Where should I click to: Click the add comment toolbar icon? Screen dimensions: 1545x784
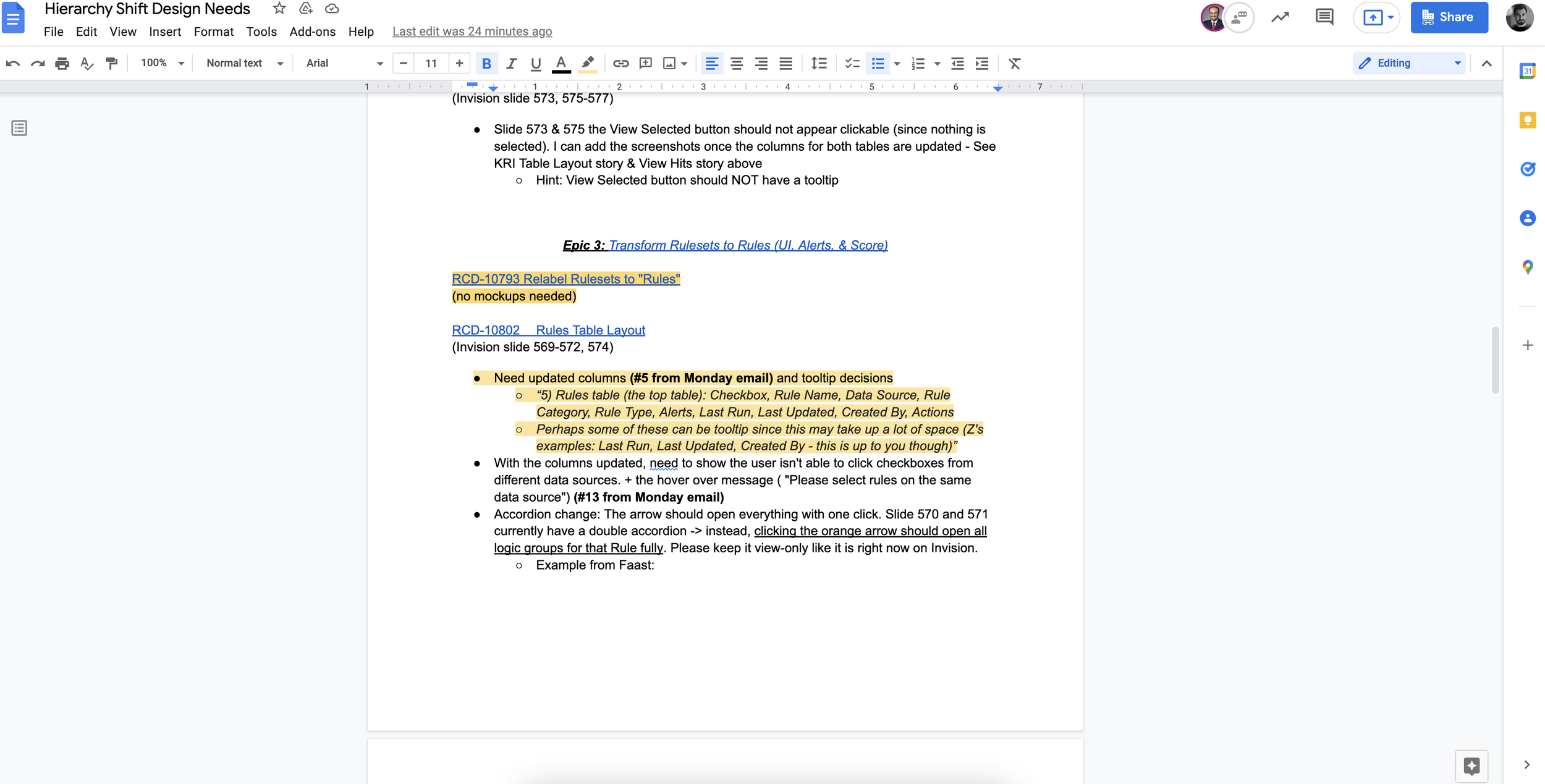coord(645,63)
